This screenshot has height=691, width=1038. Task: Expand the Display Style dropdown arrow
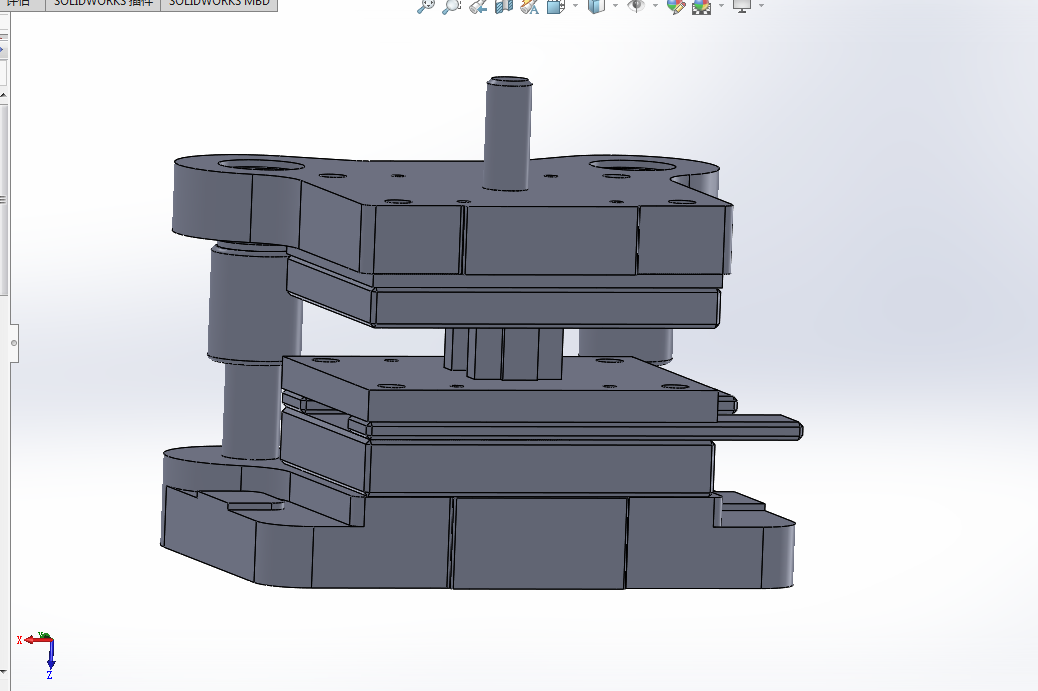tap(615, 5)
